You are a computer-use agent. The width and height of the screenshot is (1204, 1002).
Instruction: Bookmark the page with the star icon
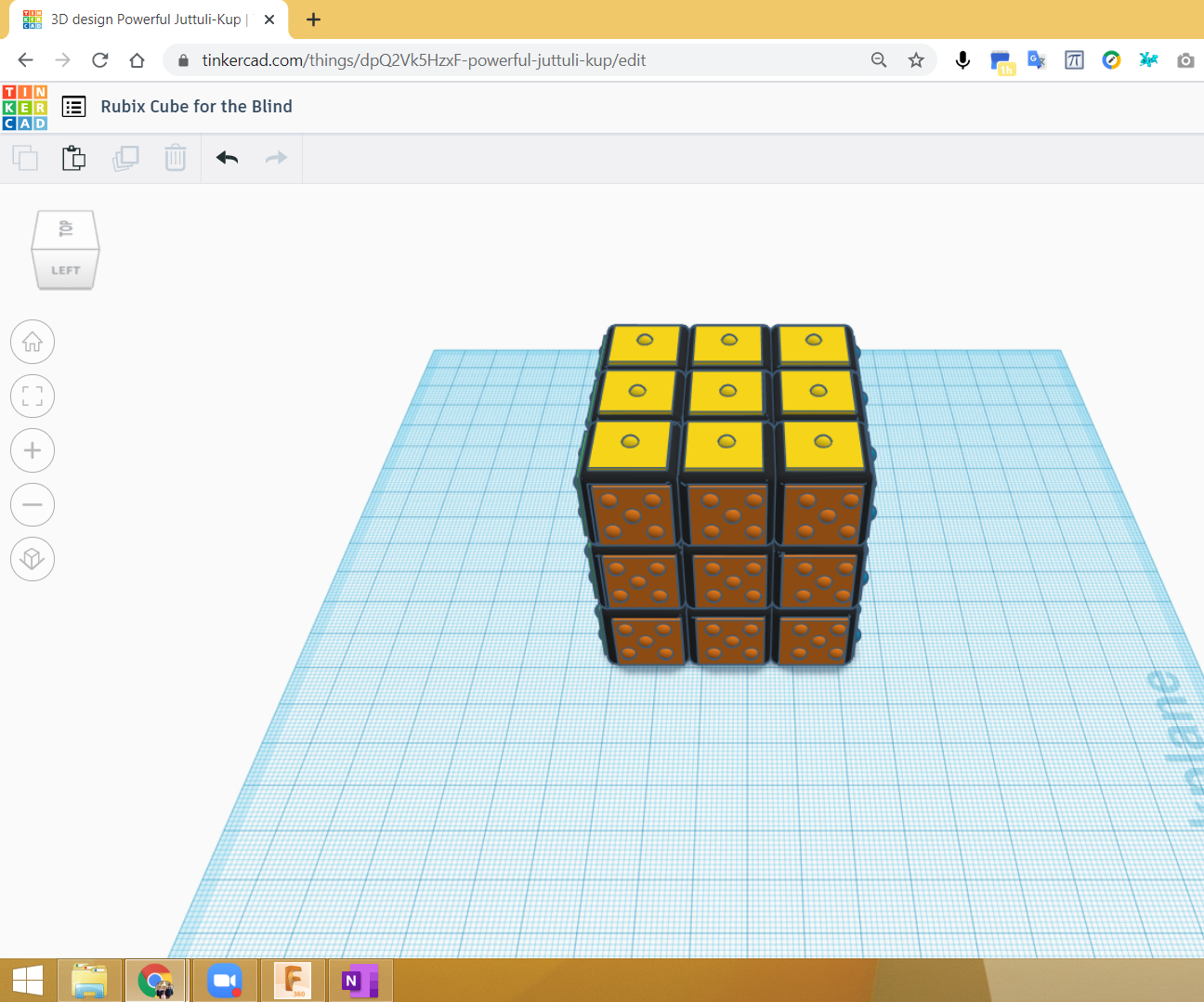[916, 59]
